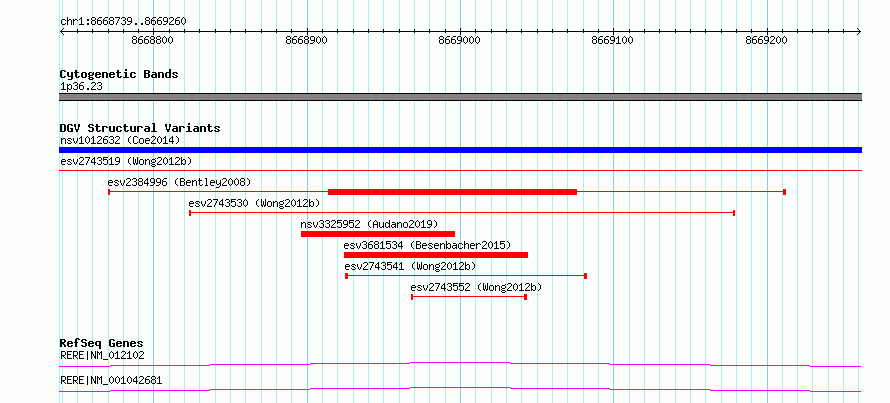Open the RERE|NM_012102 gene label
Screen dimensions: 890x403
coord(102,356)
